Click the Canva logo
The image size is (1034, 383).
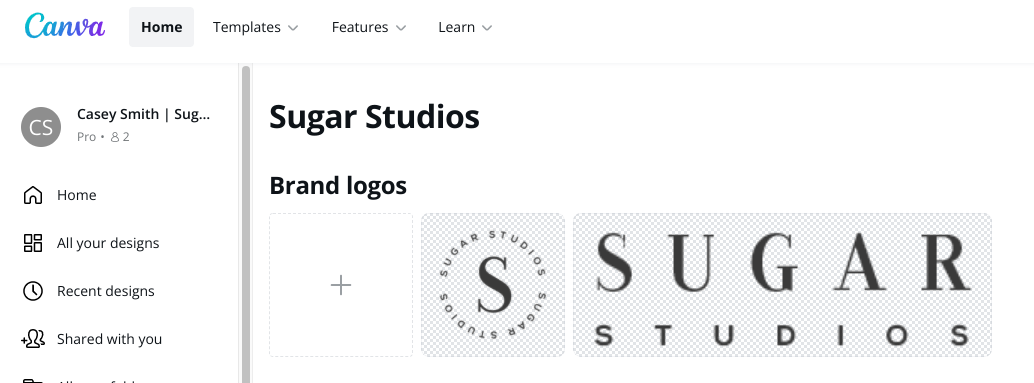point(65,26)
